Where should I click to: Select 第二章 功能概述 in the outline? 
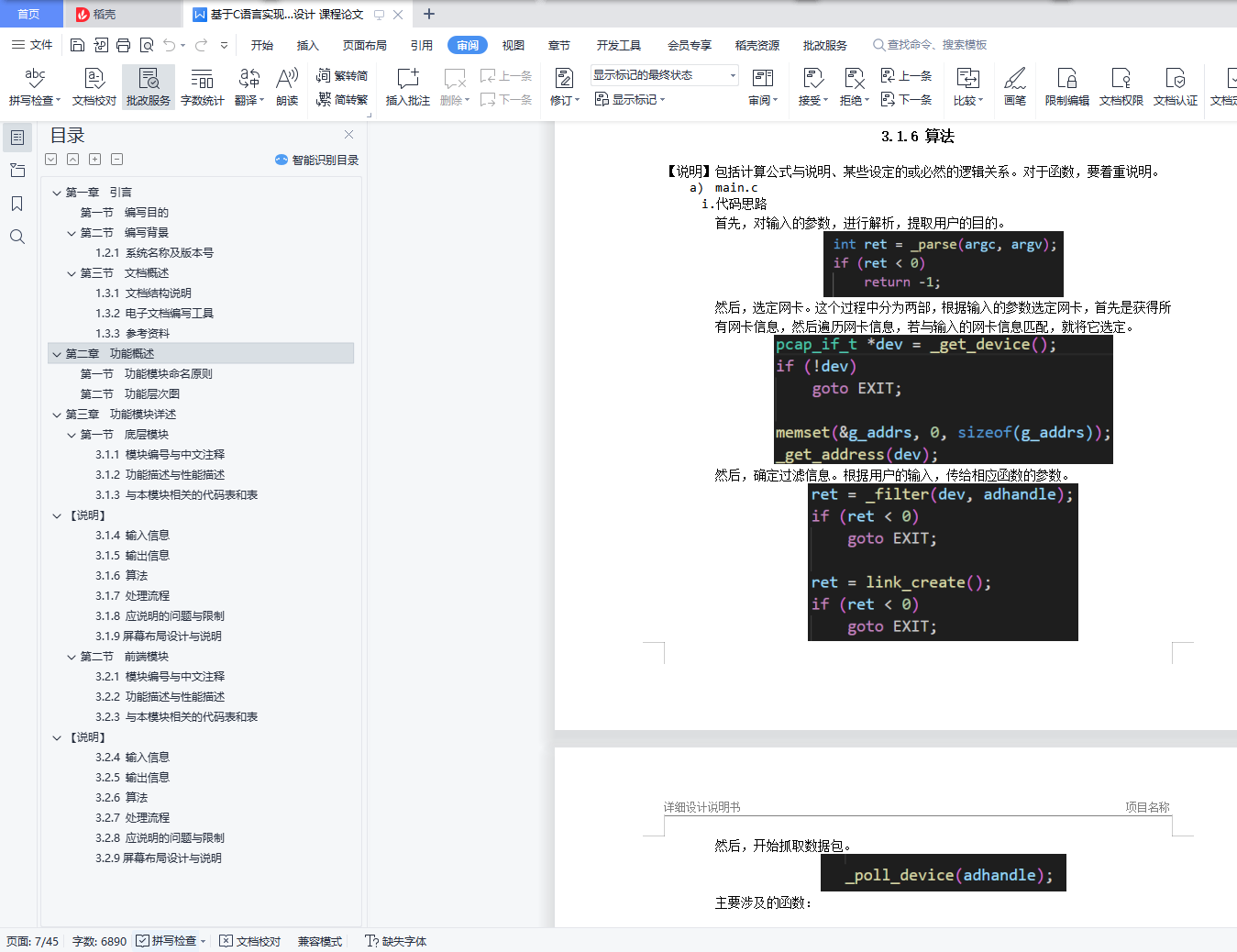tap(201, 354)
